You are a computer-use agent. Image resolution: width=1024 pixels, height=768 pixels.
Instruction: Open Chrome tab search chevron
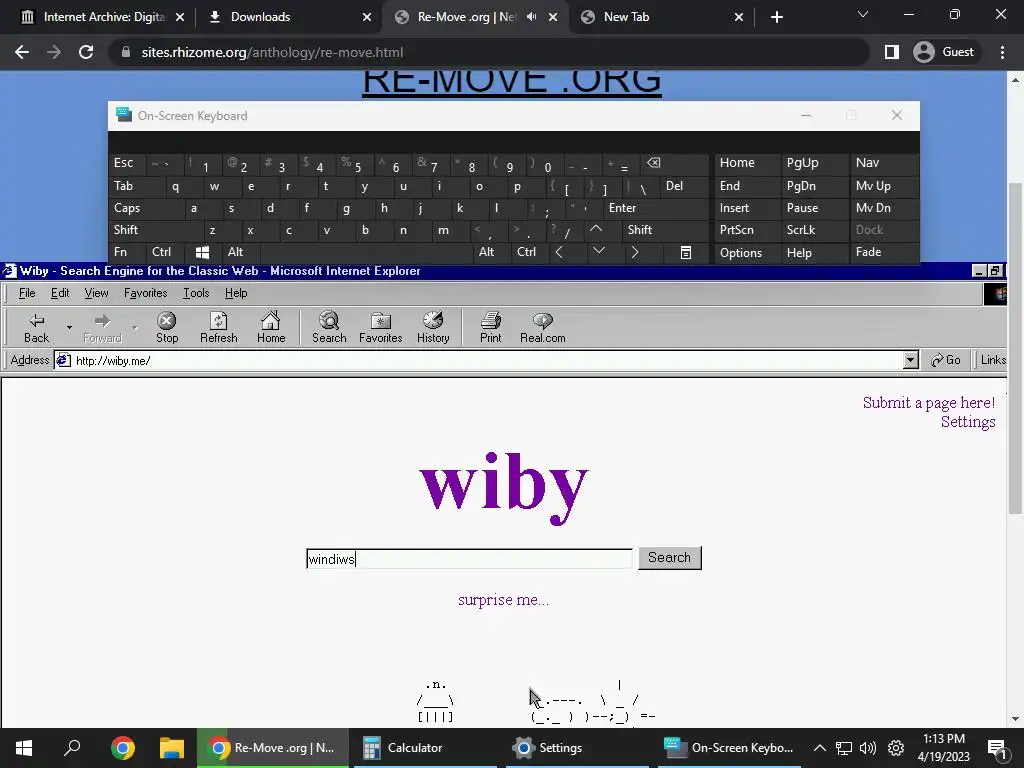[x=863, y=15]
